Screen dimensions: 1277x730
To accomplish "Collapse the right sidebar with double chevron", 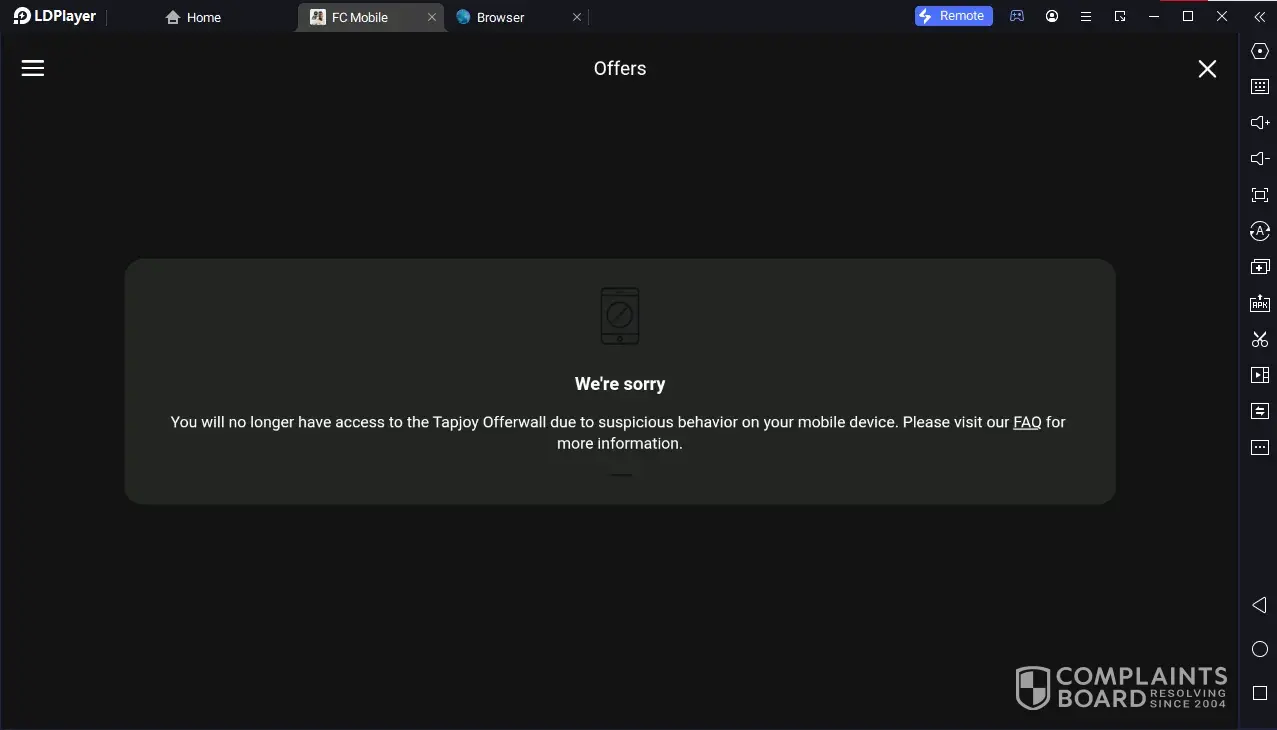I will 1259,17.
